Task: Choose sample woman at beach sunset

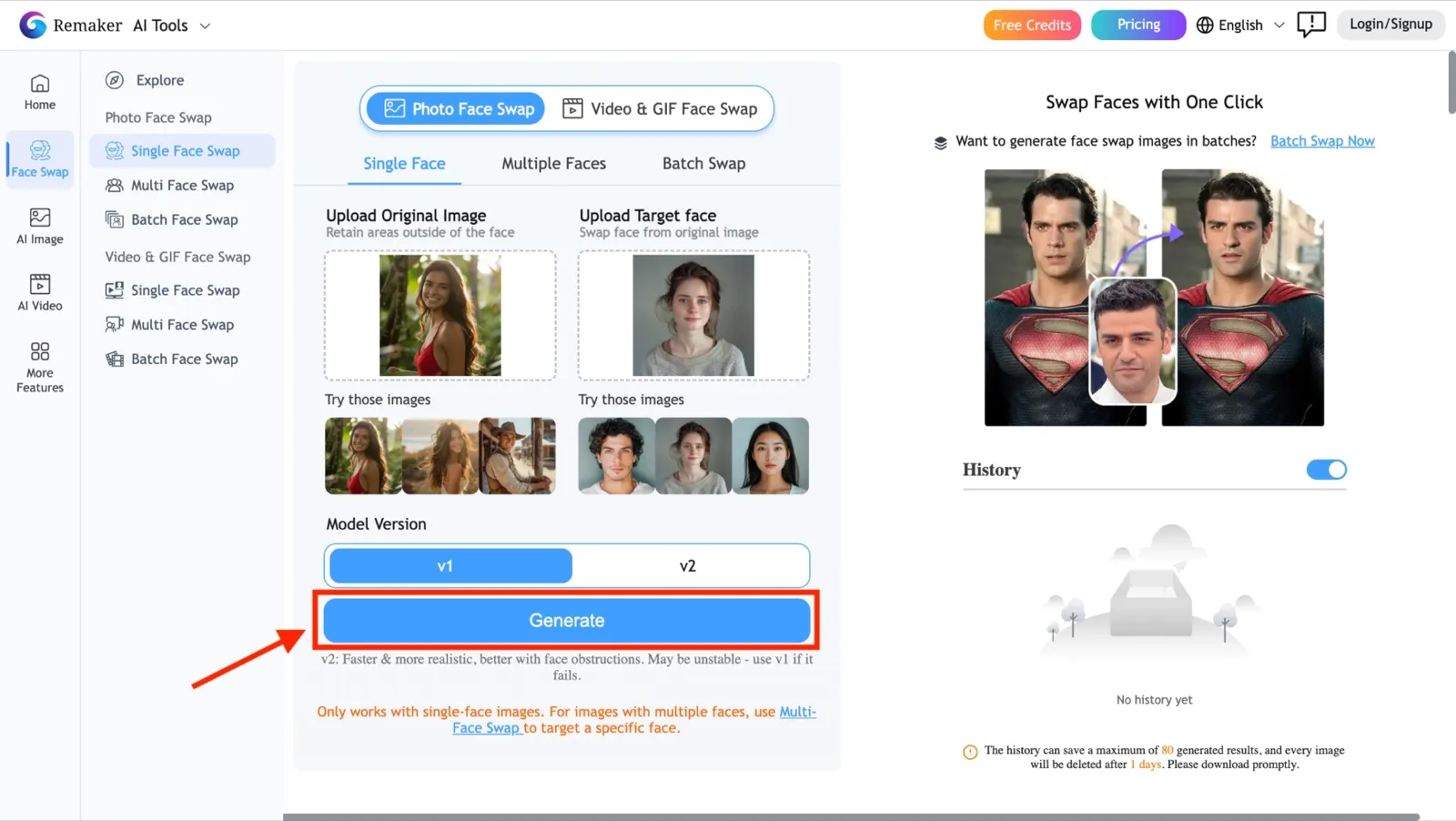Action: [440, 456]
